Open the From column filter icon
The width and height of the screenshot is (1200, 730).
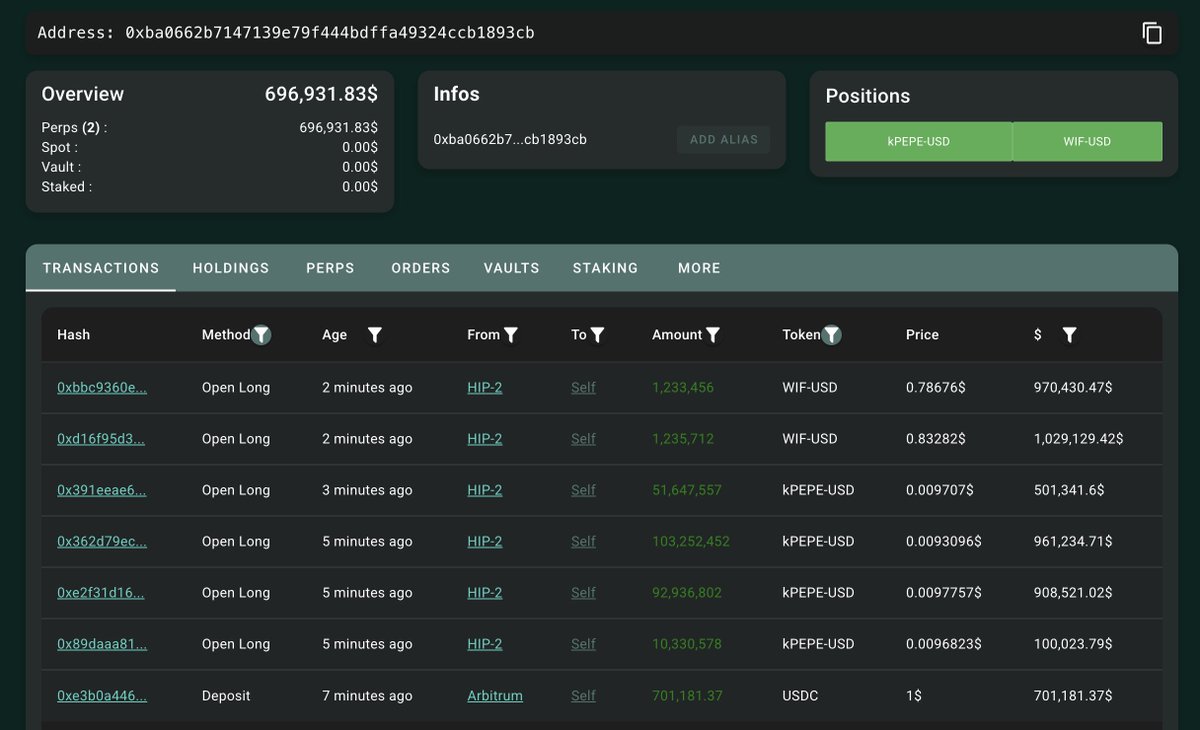click(x=511, y=335)
